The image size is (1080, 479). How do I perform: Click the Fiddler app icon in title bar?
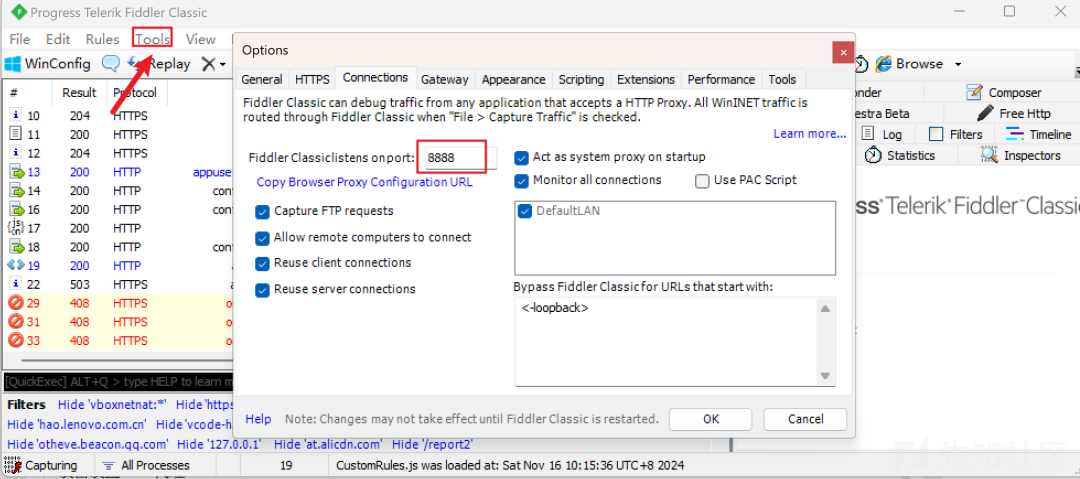coord(19,12)
